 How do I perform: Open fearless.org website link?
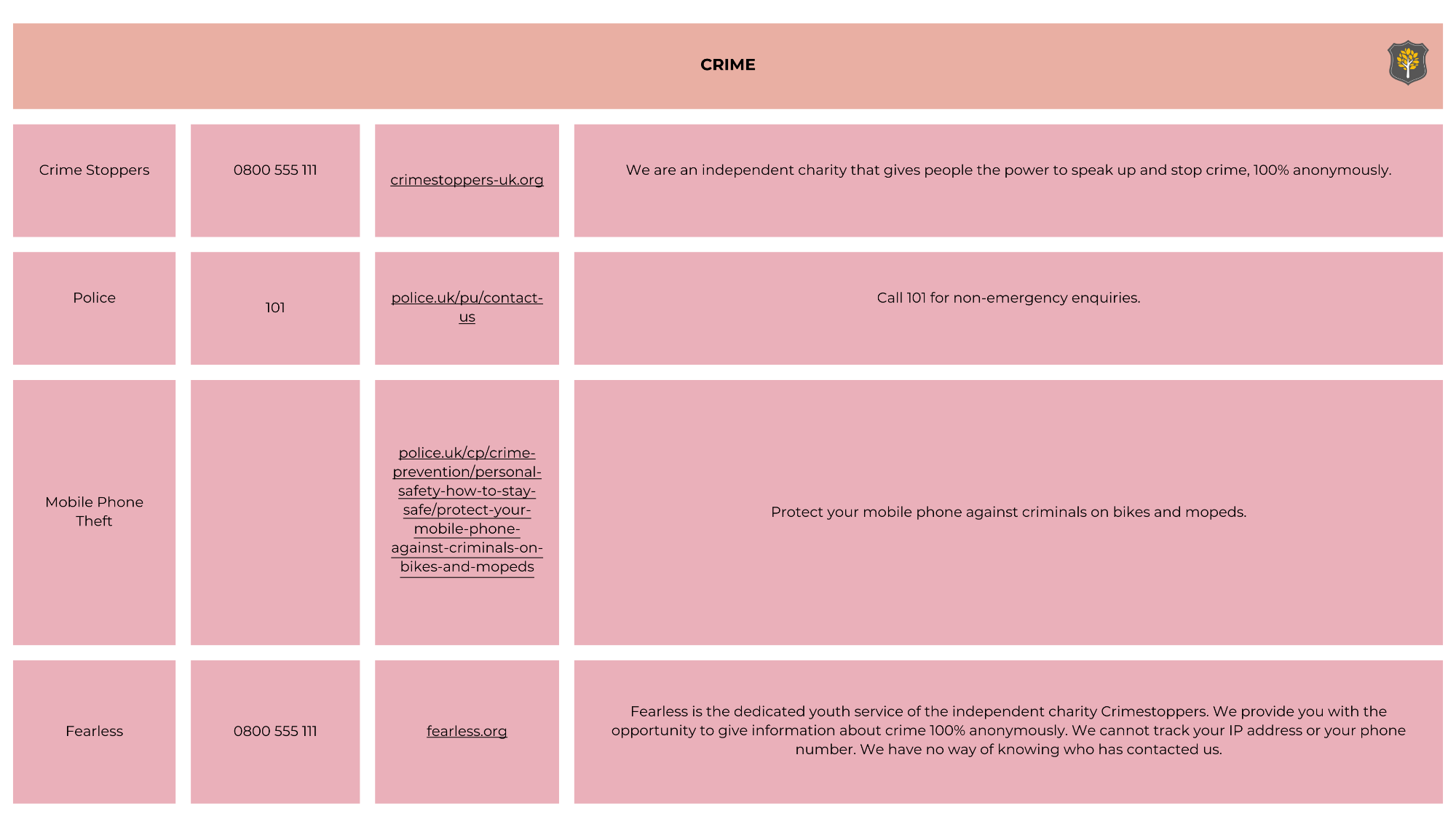point(466,730)
